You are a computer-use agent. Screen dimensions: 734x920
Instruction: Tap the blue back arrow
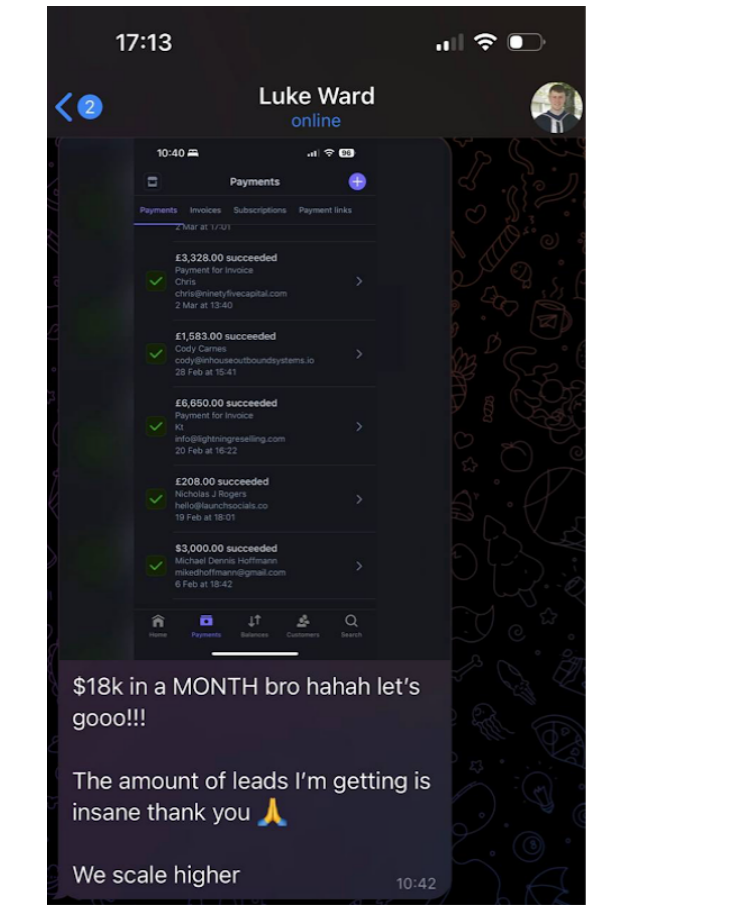(x=64, y=107)
